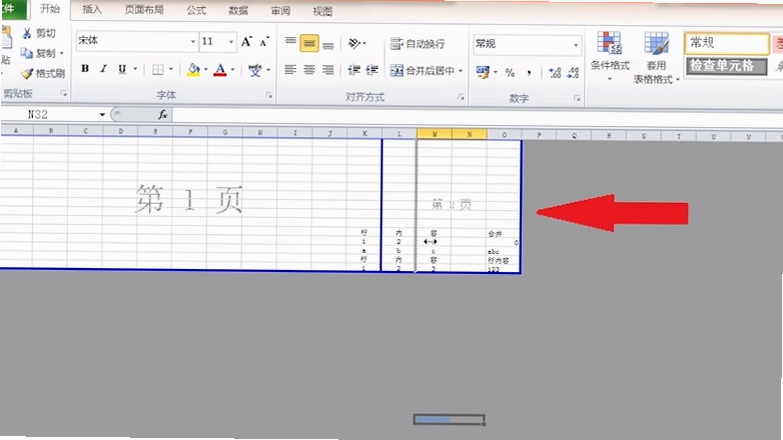This screenshot has height=440, width=783.
Task: Select the Format Painter (格式刷) brush
Action: pyautogui.click(x=26, y=74)
